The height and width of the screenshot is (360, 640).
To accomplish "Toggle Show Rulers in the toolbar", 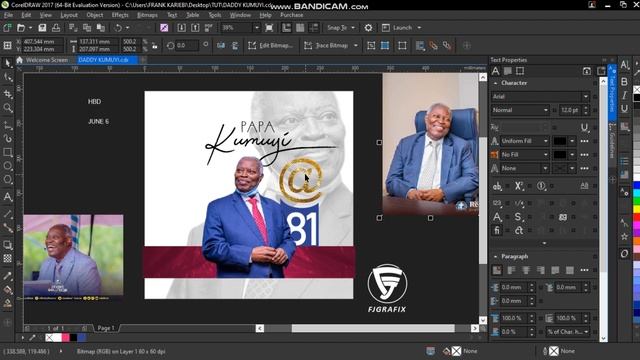I will coord(286,28).
